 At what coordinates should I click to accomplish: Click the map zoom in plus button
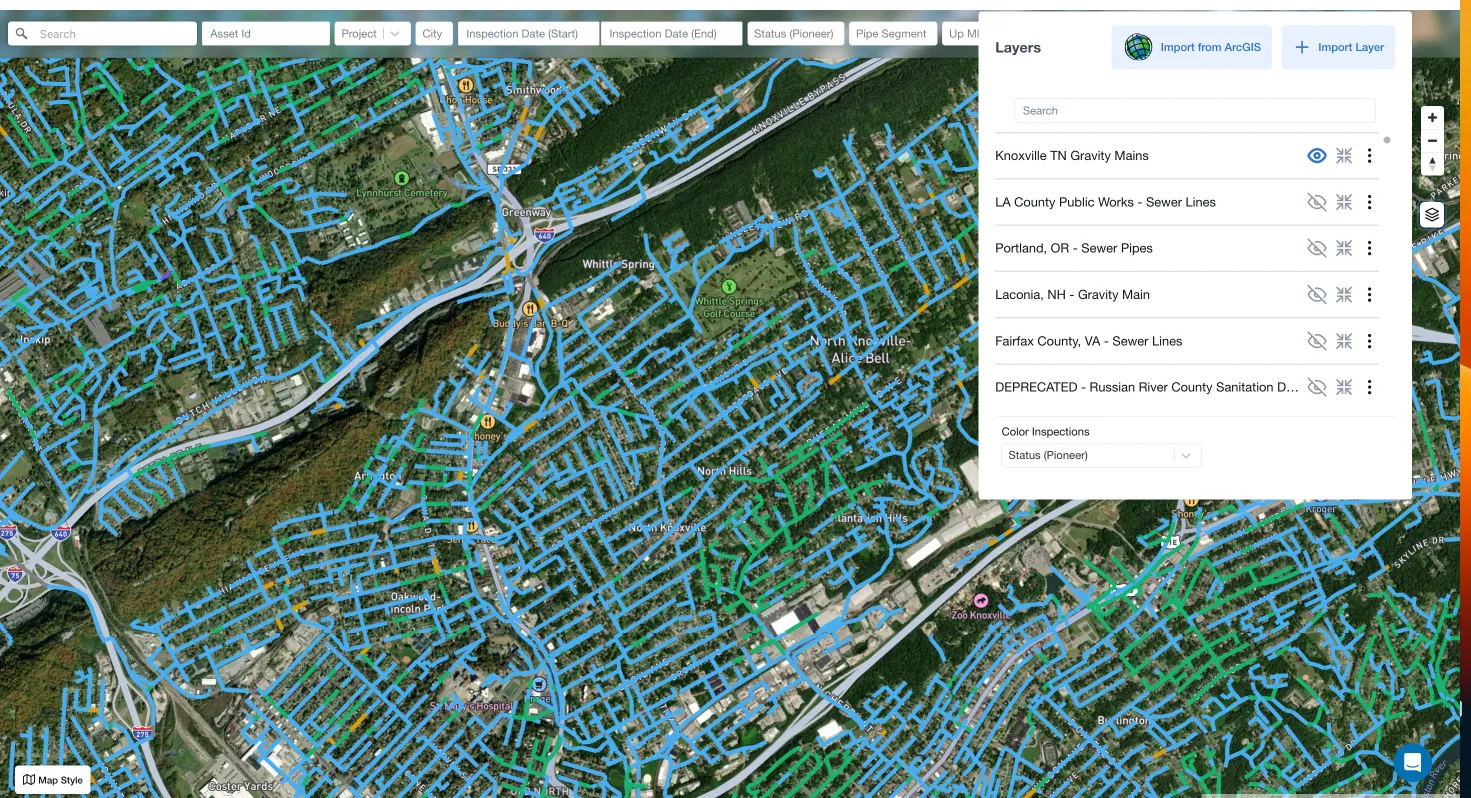pos(1432,118)
